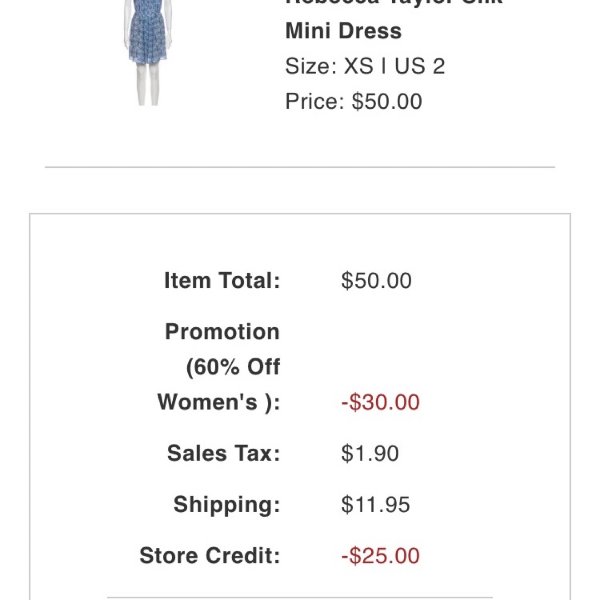Image resolution: width=600 pixels, height=600 pixels.
Task: Open the blue mini dress product thumbnail
Action: click(148, 53)
